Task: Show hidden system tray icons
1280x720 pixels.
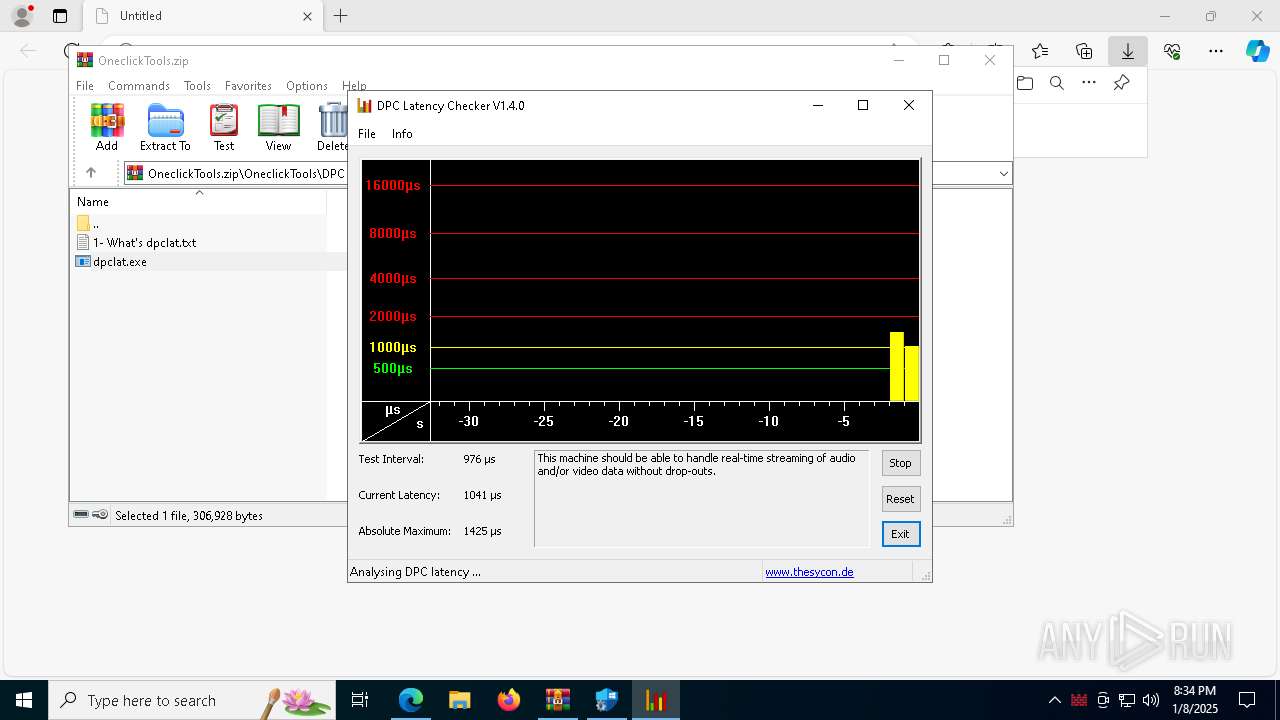Action: pyautogui.click(x=1055, y=700)
